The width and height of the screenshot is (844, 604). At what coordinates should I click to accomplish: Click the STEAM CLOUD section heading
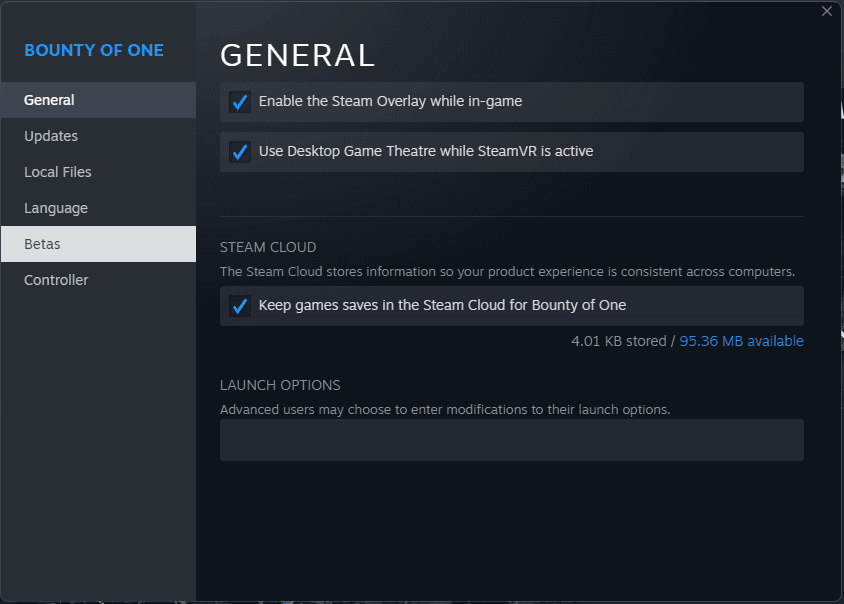click(268, 247)
